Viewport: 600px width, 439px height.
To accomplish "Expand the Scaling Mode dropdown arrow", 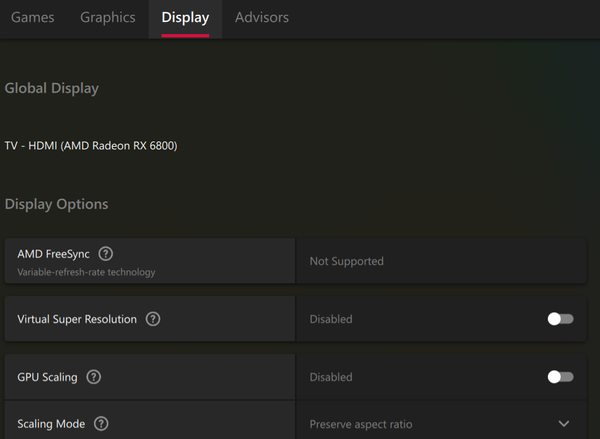I will click(x=564, y=424).
